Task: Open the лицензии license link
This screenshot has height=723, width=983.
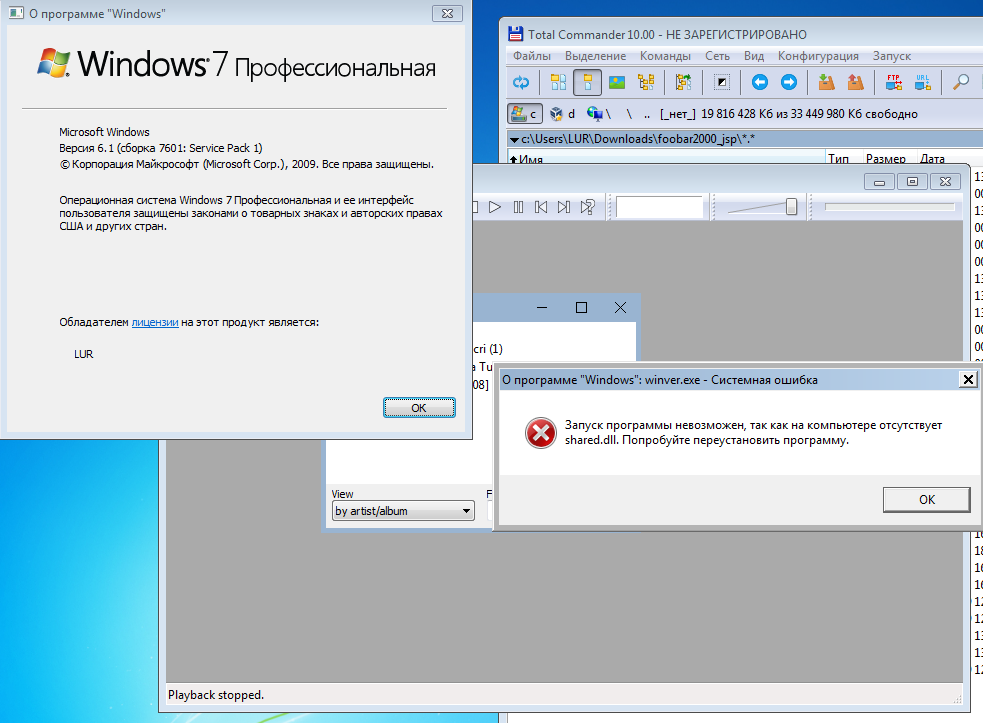Action: [x=155, y=322]
